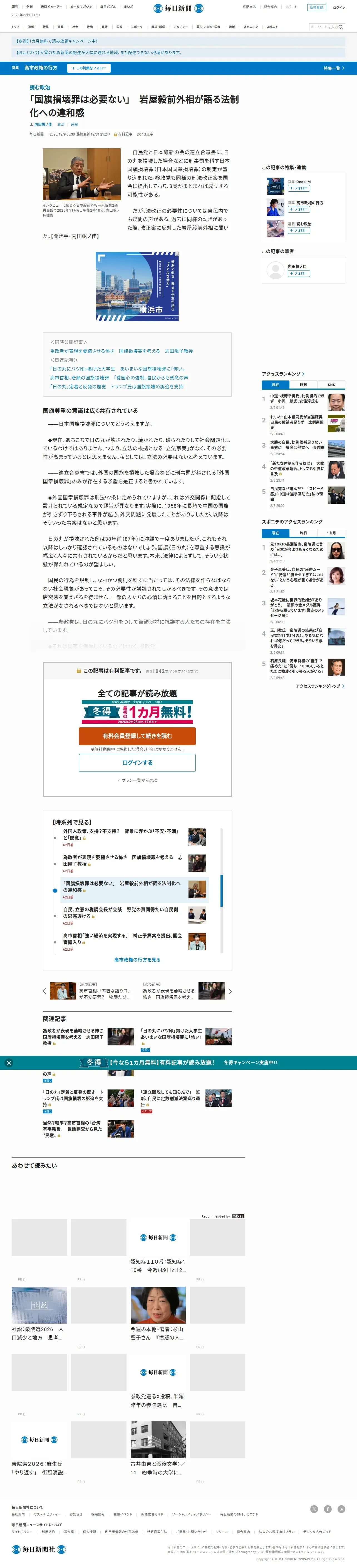Open ranking item 中道・枝野幸男氏、比例復活できず
Image resolution: width=357 pixels, height=1568 pixels.
click(x=297, y=399)
